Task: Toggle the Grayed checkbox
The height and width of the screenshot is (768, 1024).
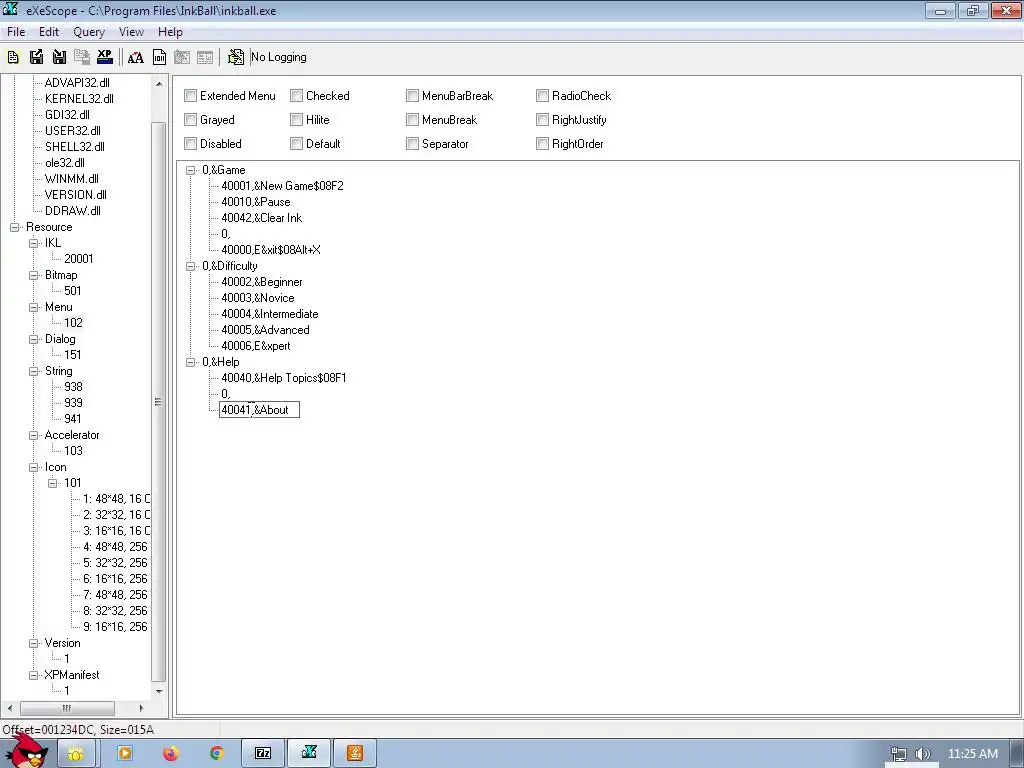Action: click(191, 120)
